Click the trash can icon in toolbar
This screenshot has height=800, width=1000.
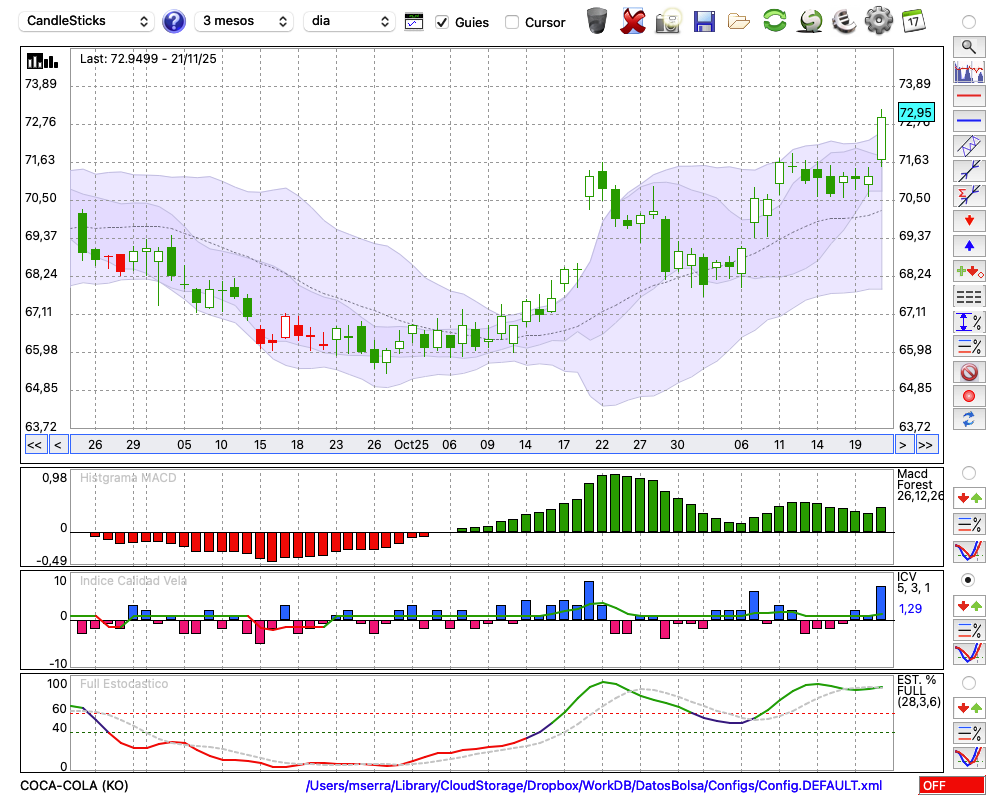pos(597,20)
